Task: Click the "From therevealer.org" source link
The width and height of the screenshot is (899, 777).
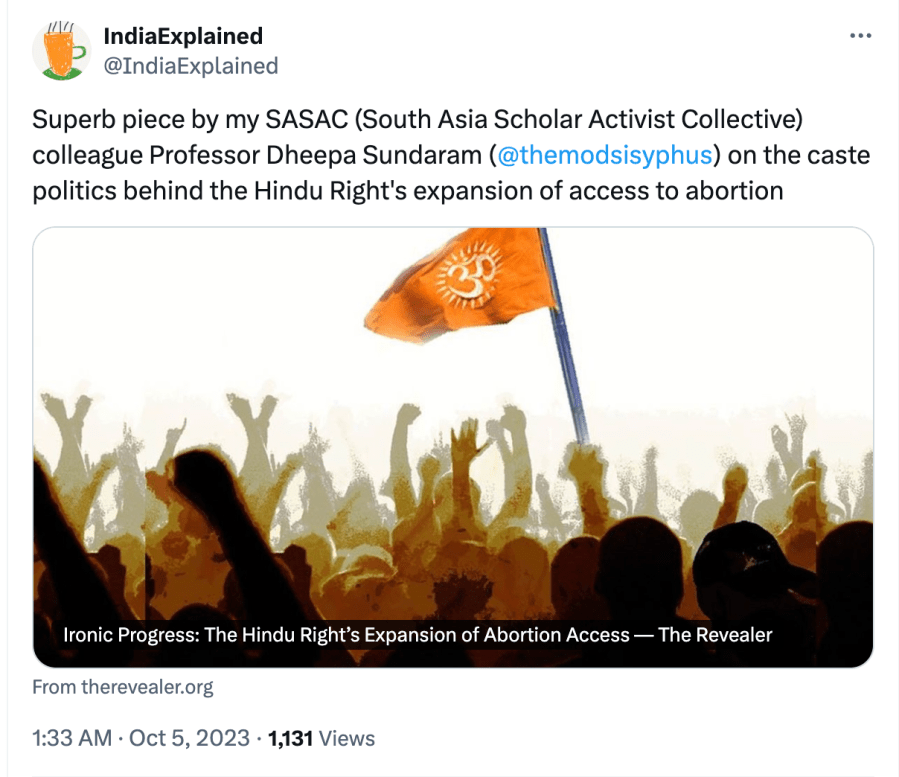Action: [x=123, y=687]
